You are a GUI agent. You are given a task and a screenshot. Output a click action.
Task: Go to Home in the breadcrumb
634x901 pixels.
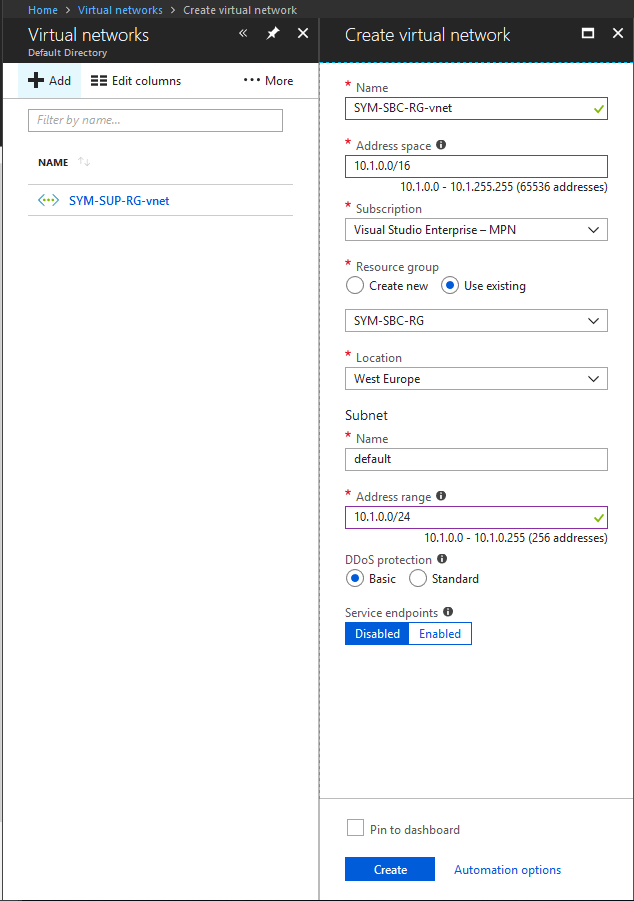coord(43,10)
